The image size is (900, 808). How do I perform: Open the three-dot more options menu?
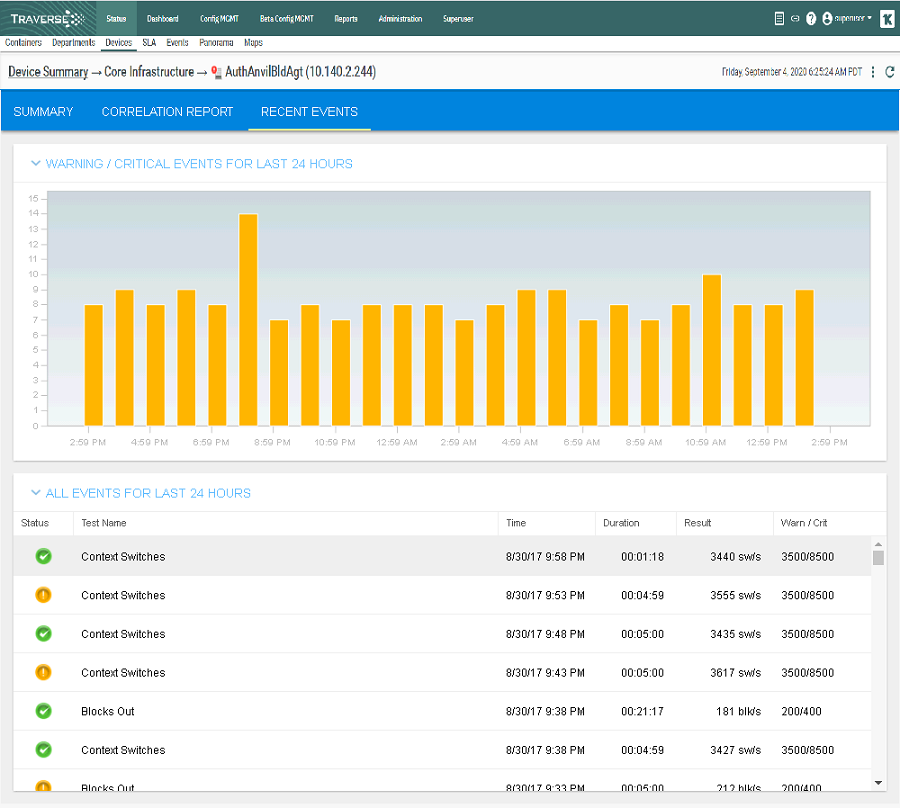point(873,72)
